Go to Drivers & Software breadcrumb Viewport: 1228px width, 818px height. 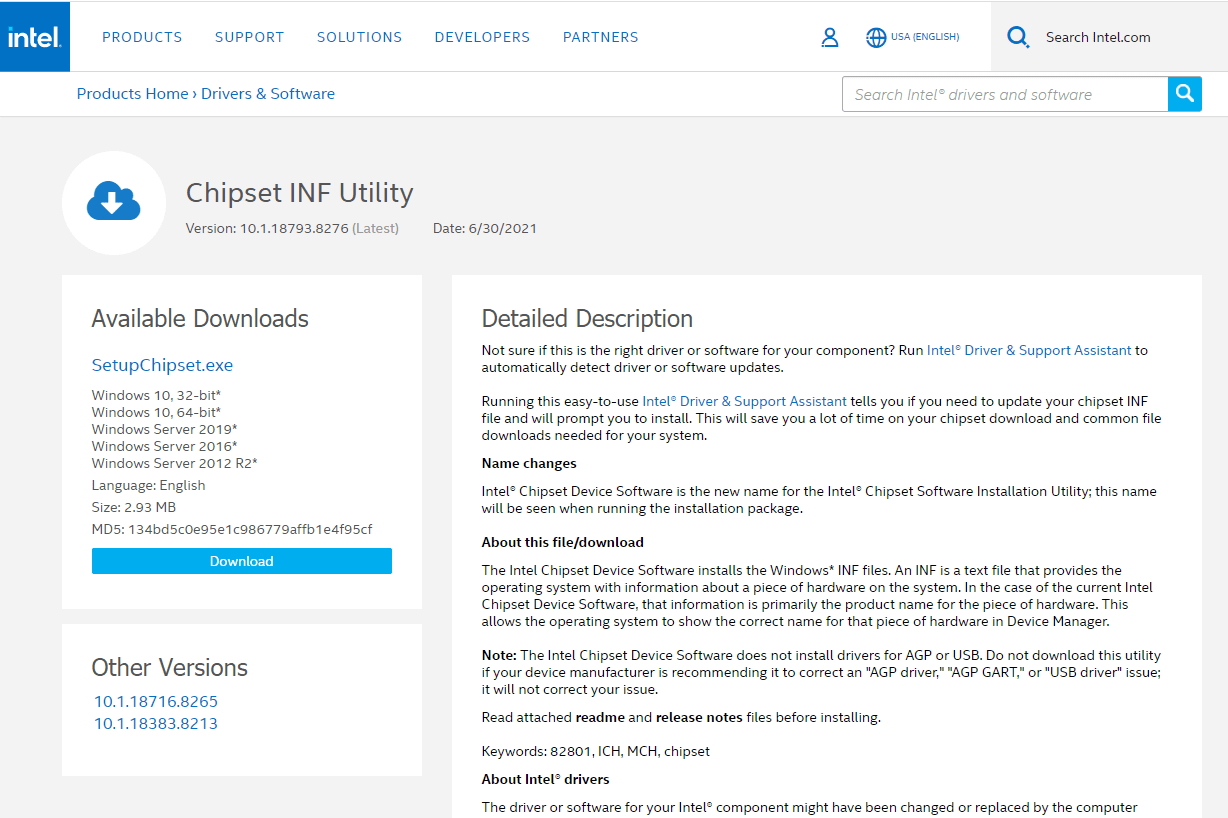point(268,94)
